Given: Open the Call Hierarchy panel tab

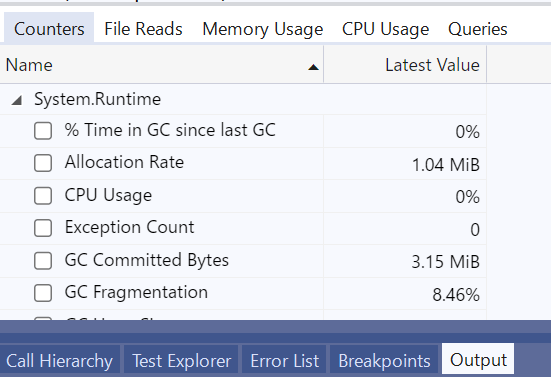Looking at the screenshot, I should click(59, 360).
